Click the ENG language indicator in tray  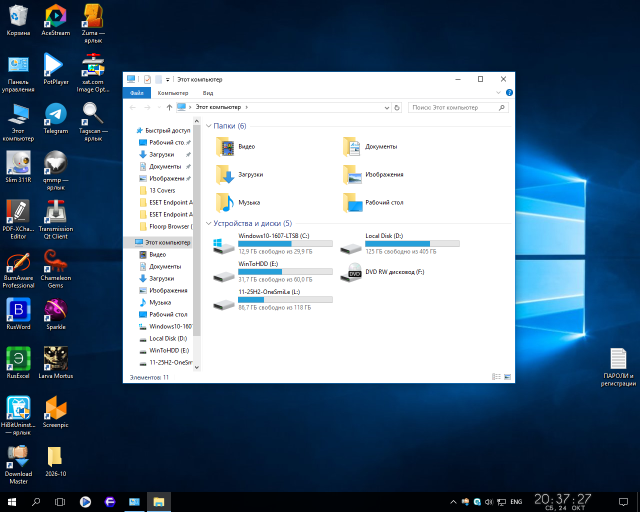[516, 502]
